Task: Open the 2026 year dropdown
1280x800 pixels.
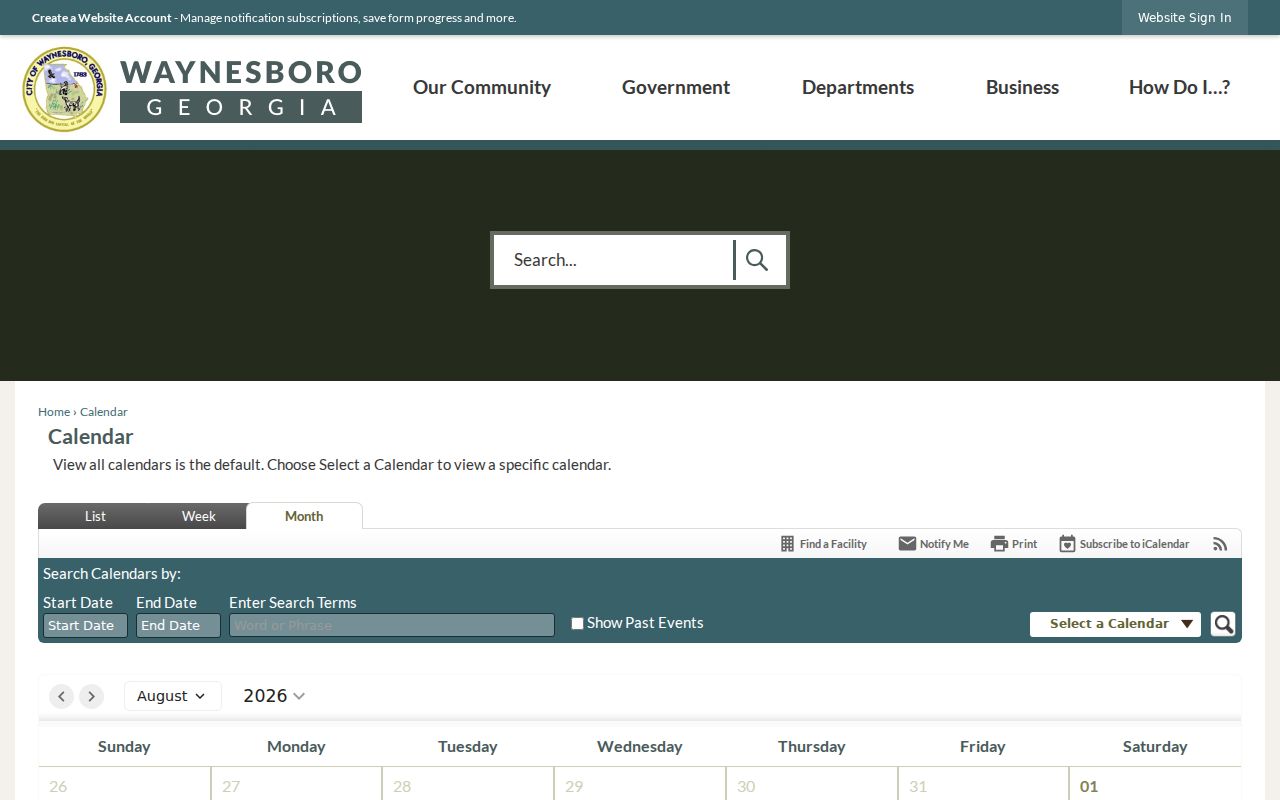Action: 274,696
